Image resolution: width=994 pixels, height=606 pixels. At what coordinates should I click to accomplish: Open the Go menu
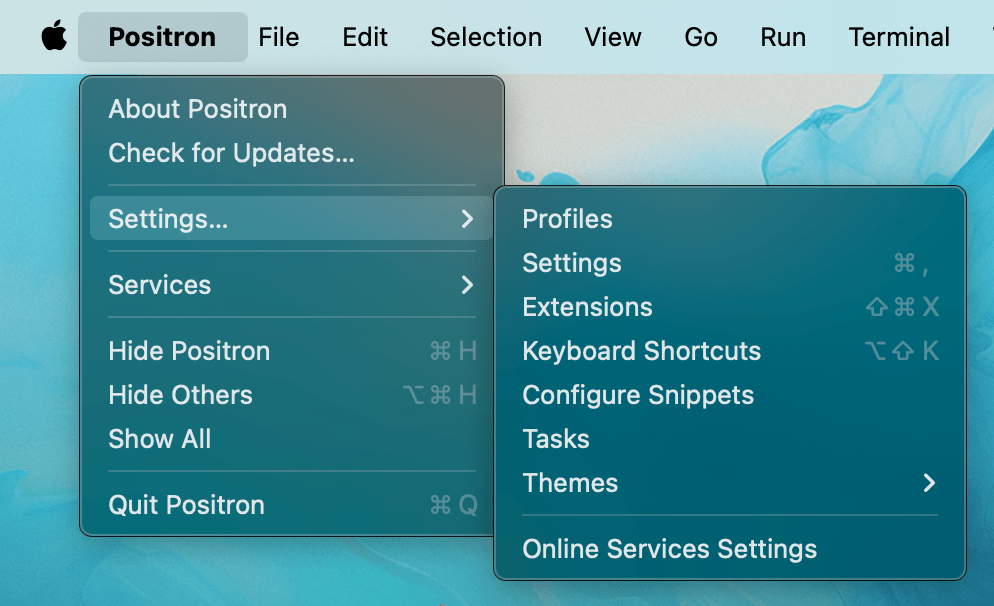point(701,37)
